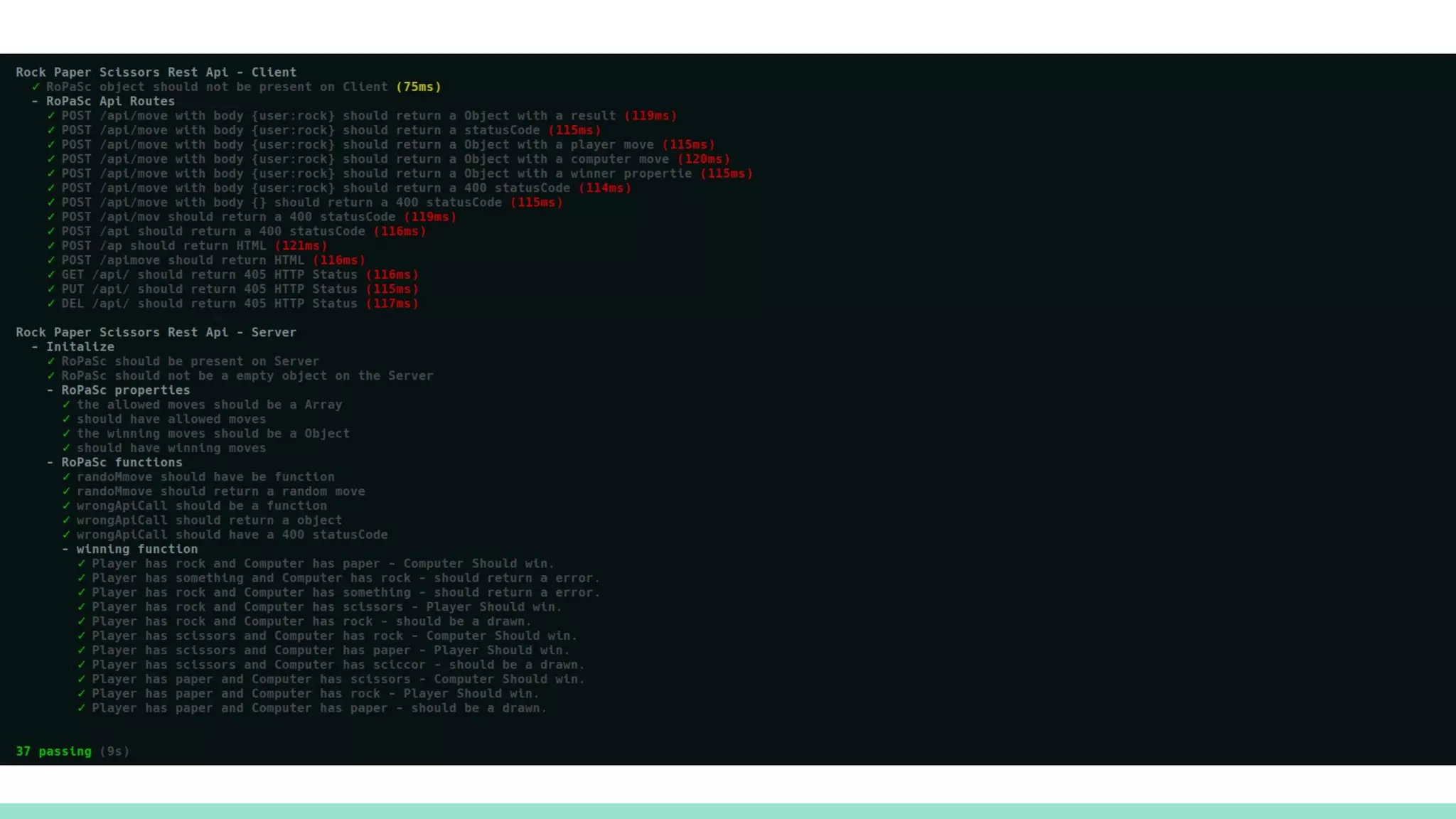Click the 'RoPaSc Api Routes' suite heading

pos(110,101)
